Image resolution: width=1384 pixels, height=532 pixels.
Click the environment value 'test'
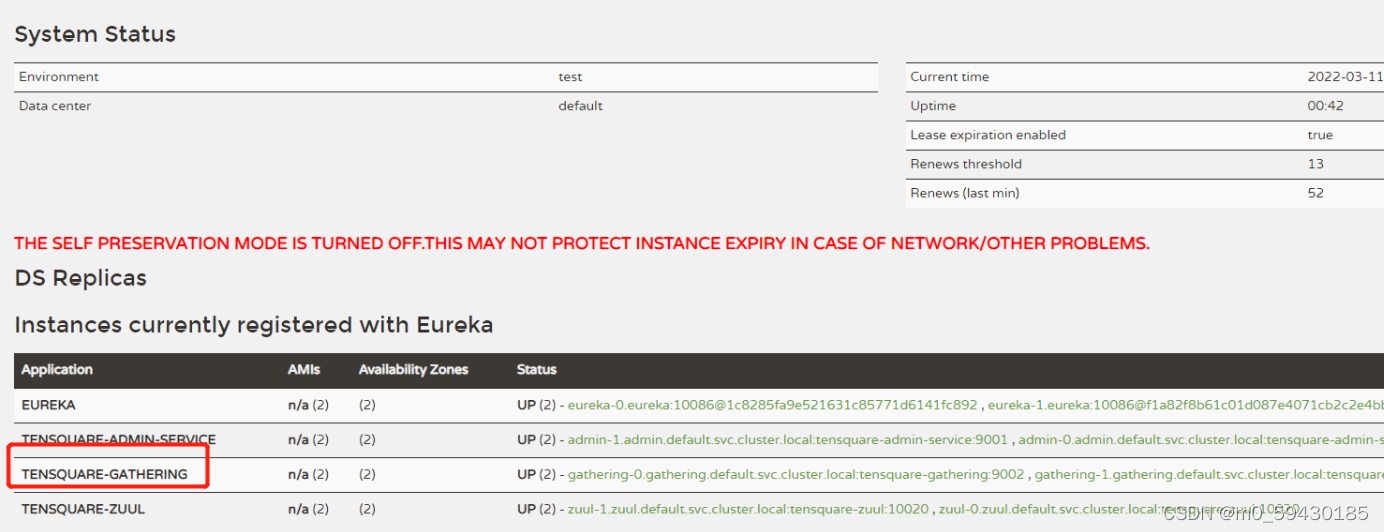click(570, 77)
